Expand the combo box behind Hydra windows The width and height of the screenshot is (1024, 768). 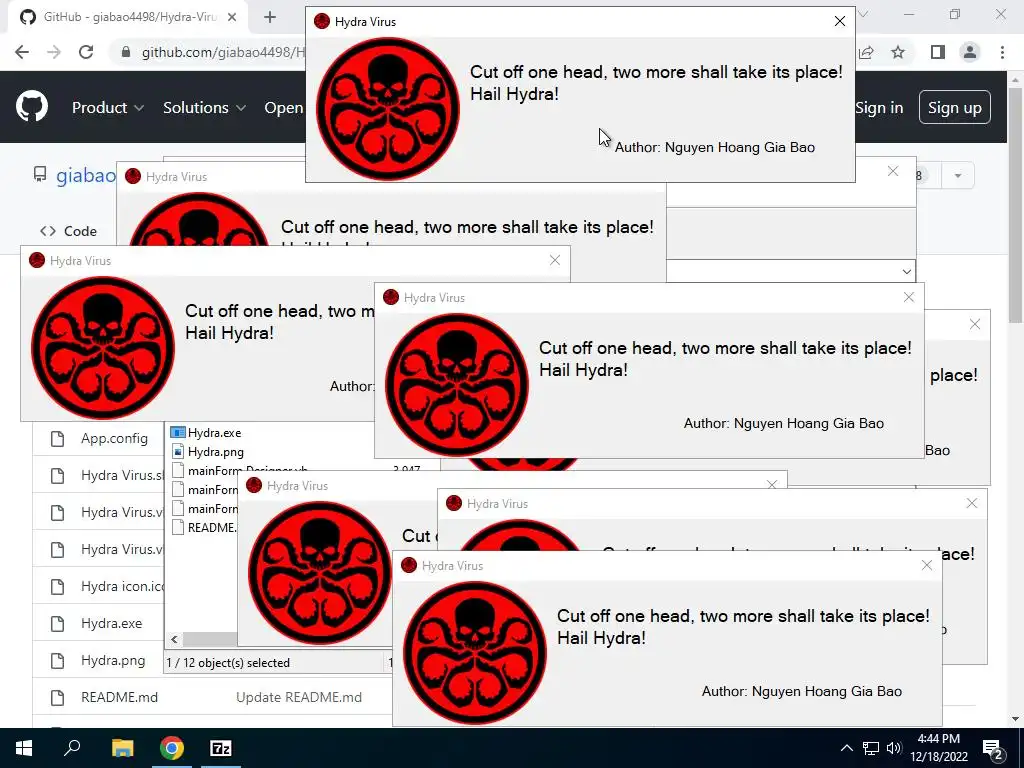[x=906, y=271]
